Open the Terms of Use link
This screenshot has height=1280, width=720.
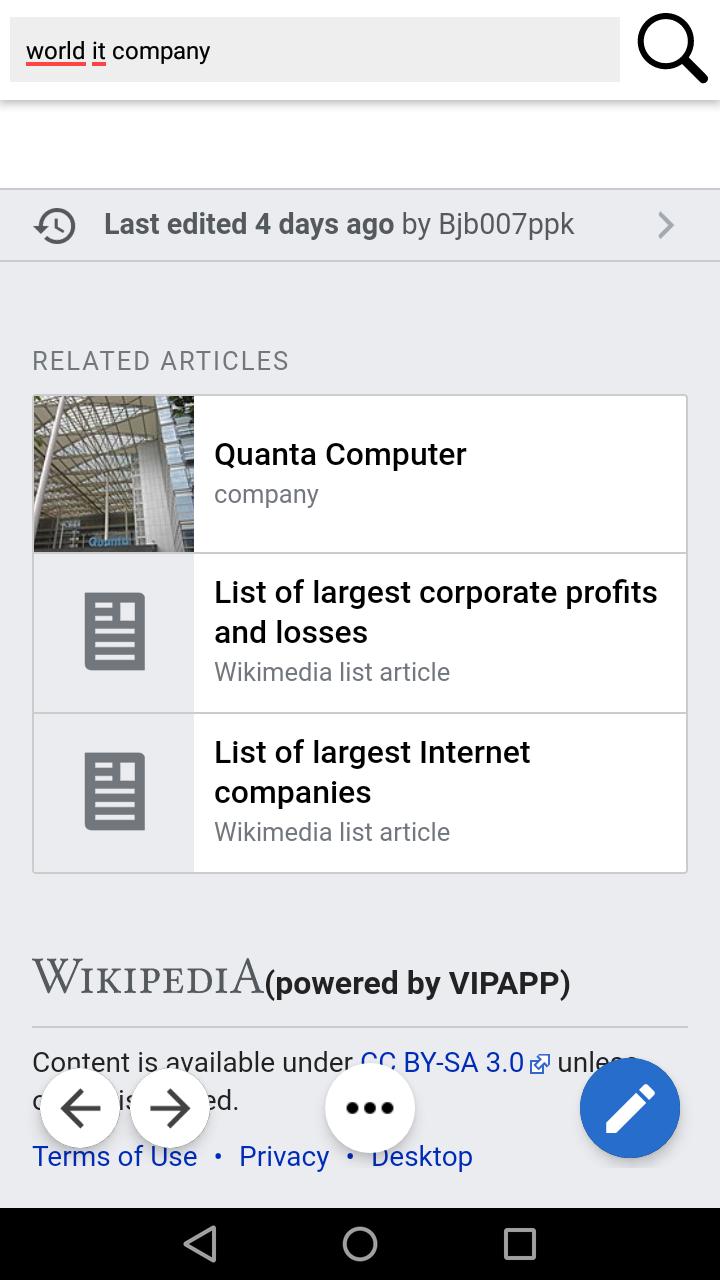point(115,1156)
